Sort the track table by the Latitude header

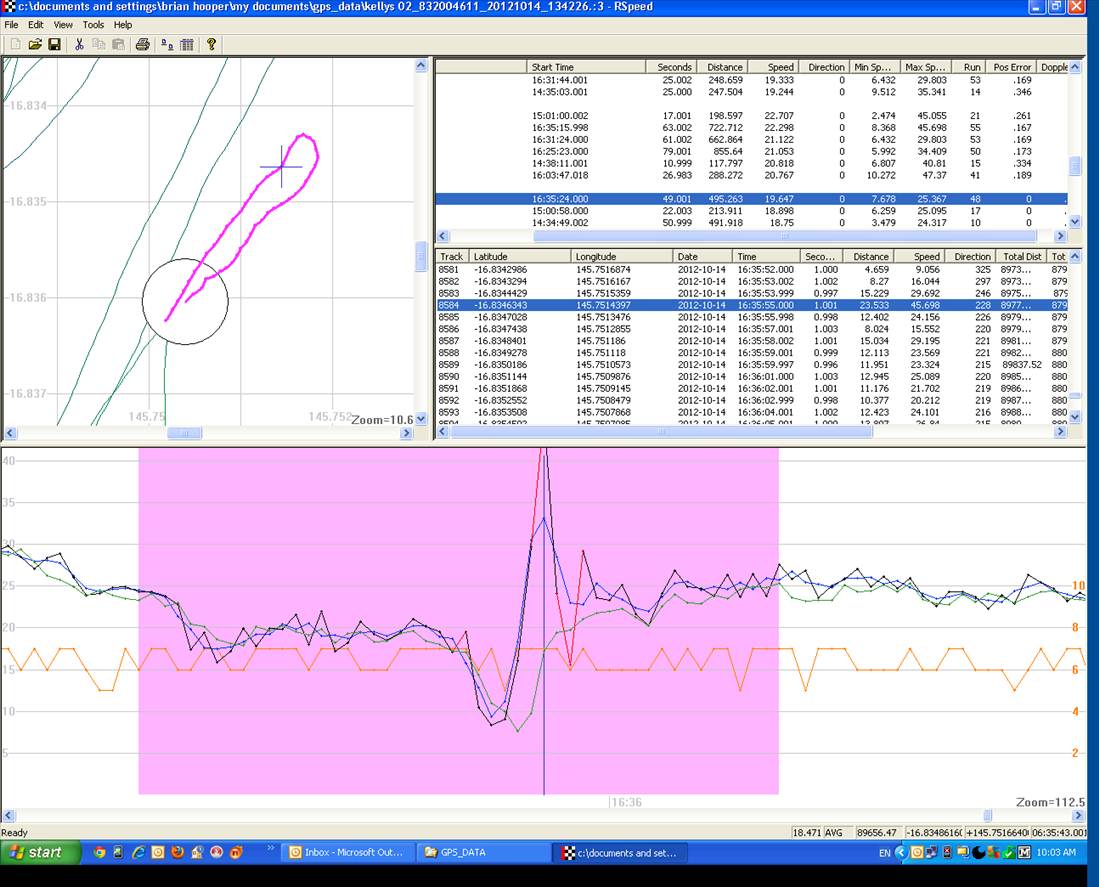coord(519,257)
